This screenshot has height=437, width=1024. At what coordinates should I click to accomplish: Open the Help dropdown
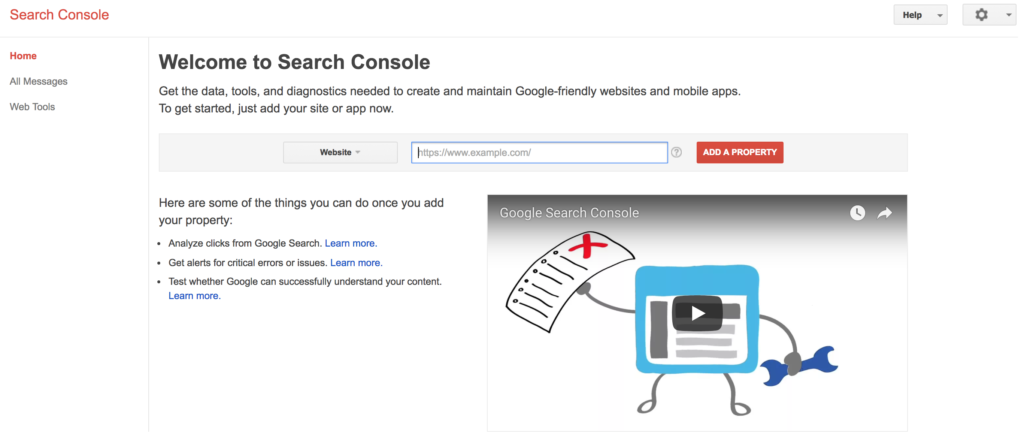(x=920, y=15)
